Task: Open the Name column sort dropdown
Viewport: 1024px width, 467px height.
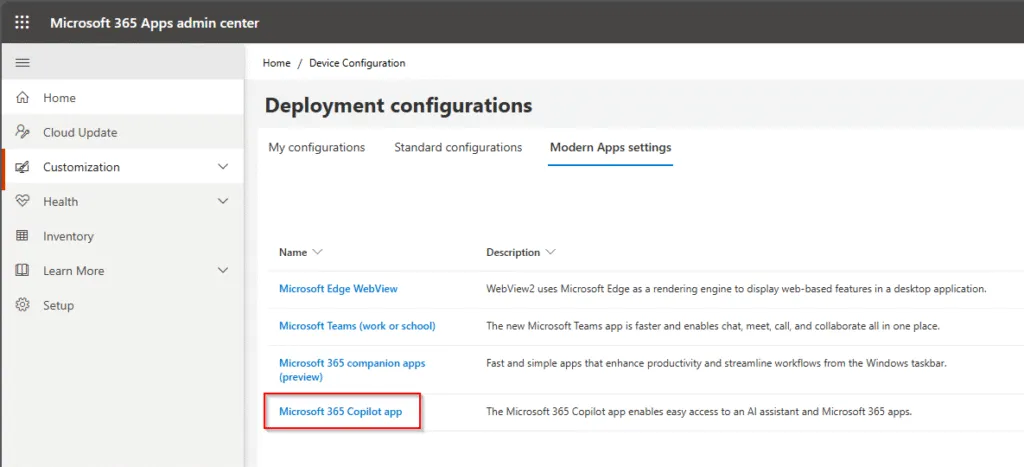Action: 317,252
